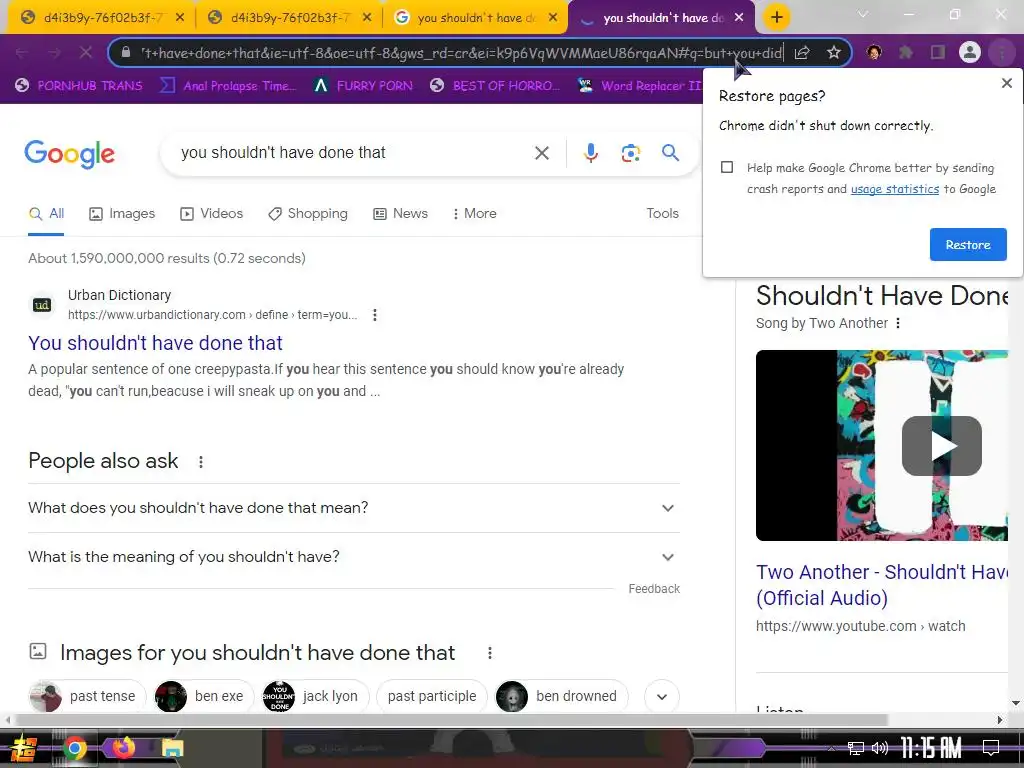Select the 'ben exe' image chip
This screenshot has width=1024, height=768.
tap(202, 697)
